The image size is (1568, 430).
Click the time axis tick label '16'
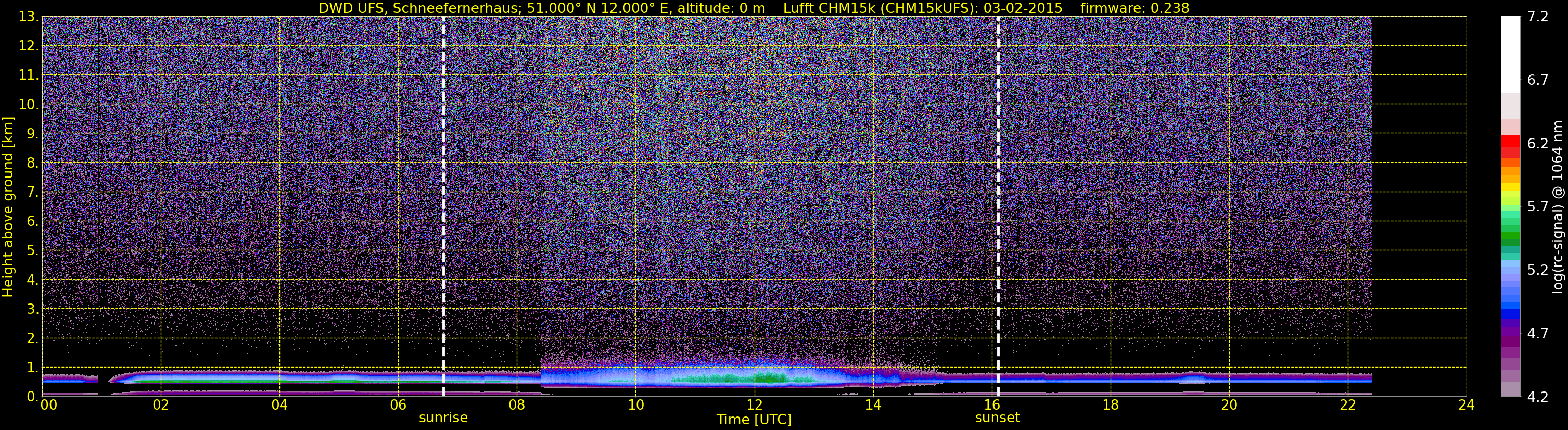[991, 405]
